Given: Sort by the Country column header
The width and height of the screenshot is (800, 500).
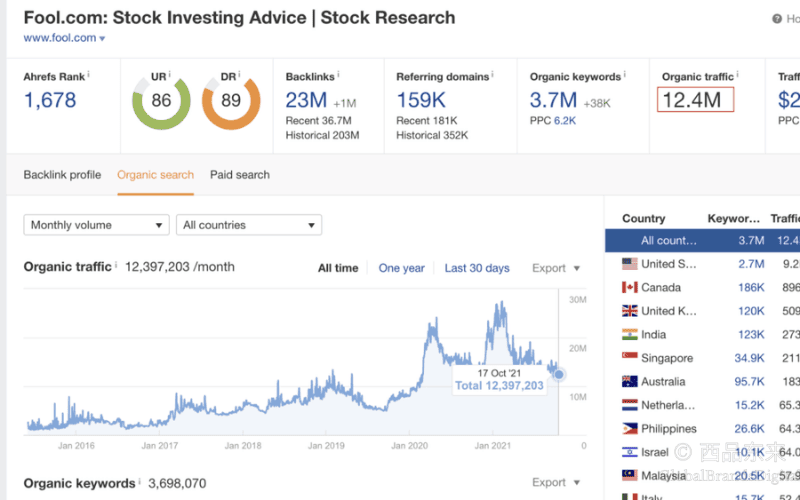Looking at the screenshot, I should coord(643,218).
